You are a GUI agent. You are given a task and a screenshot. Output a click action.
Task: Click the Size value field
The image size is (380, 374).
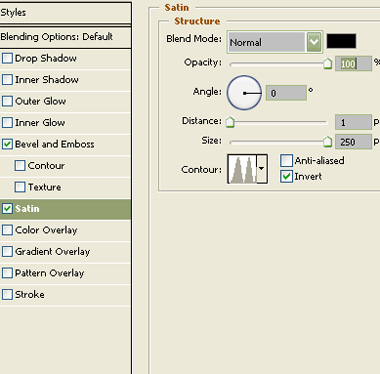click(353, 142)
